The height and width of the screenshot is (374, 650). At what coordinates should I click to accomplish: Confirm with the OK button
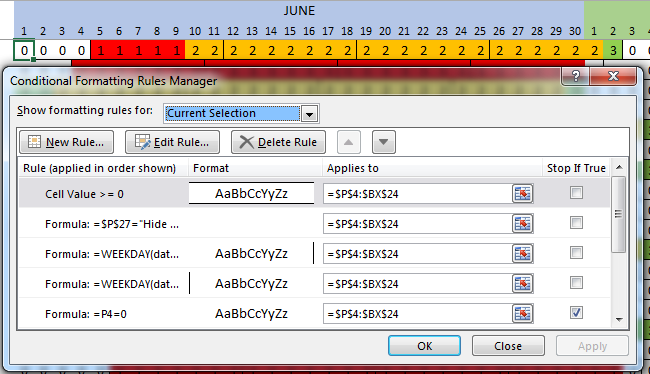coord(424,346)
